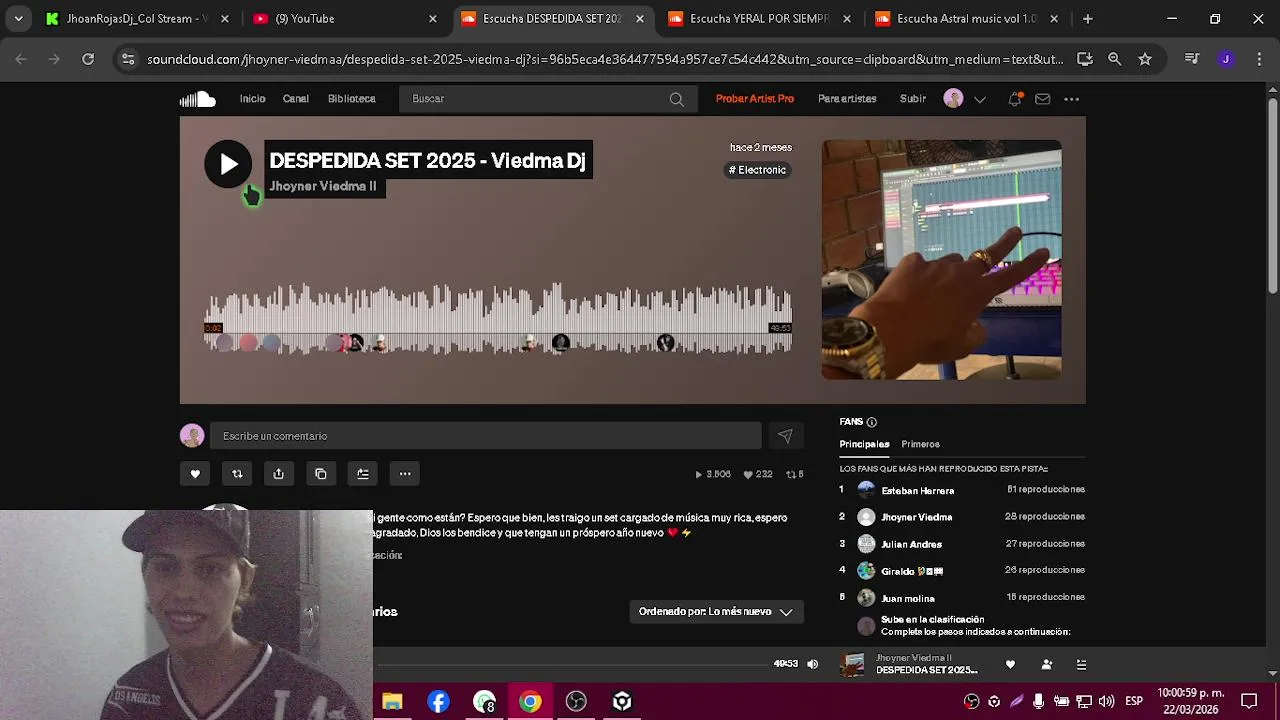Focus the Escribe un comentario field
Image resolution: width=1280 pixels, height=720 pixels.
click(485, 436)
